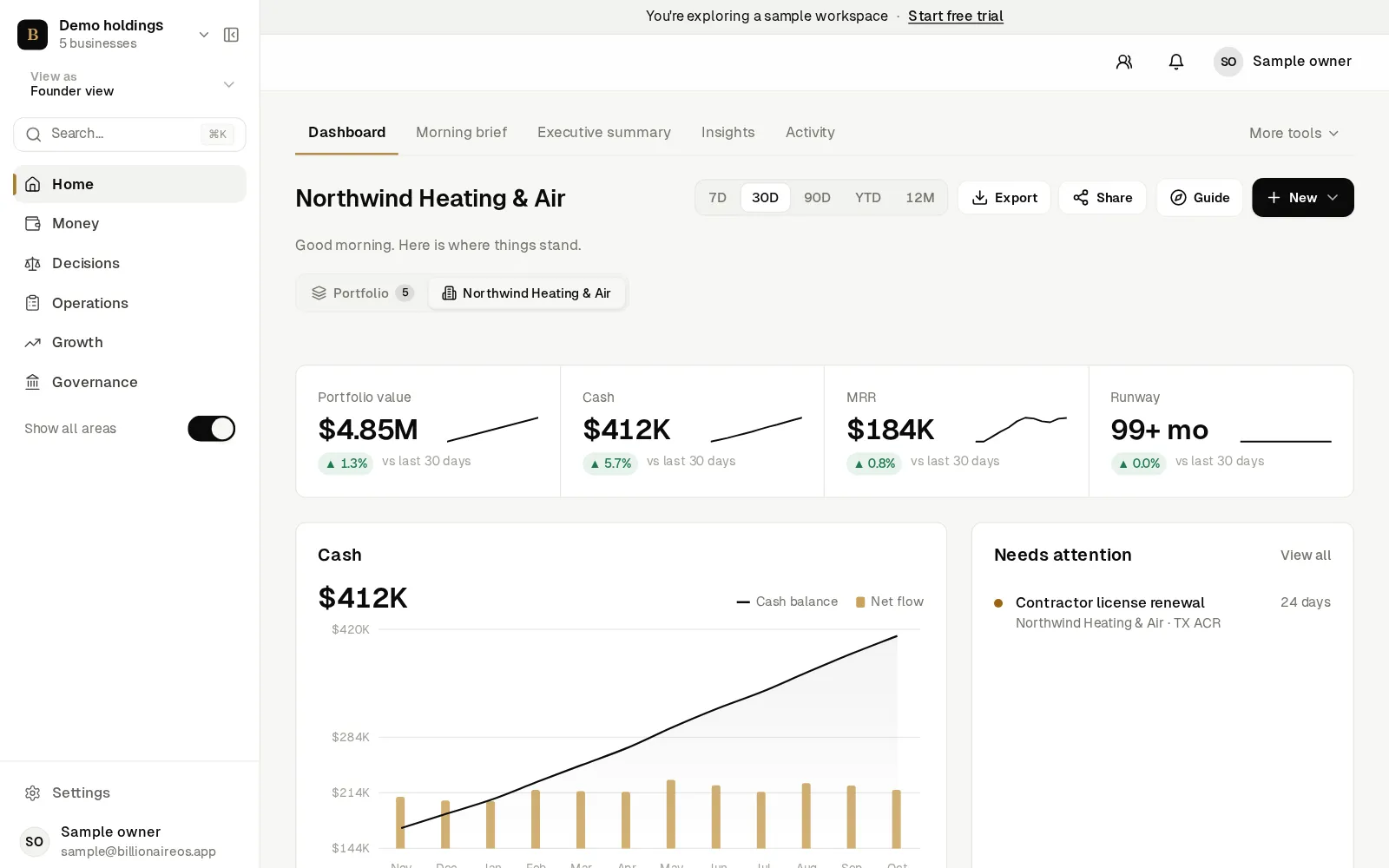
Task: Select 30D time range
Action: tap(765, 198)
